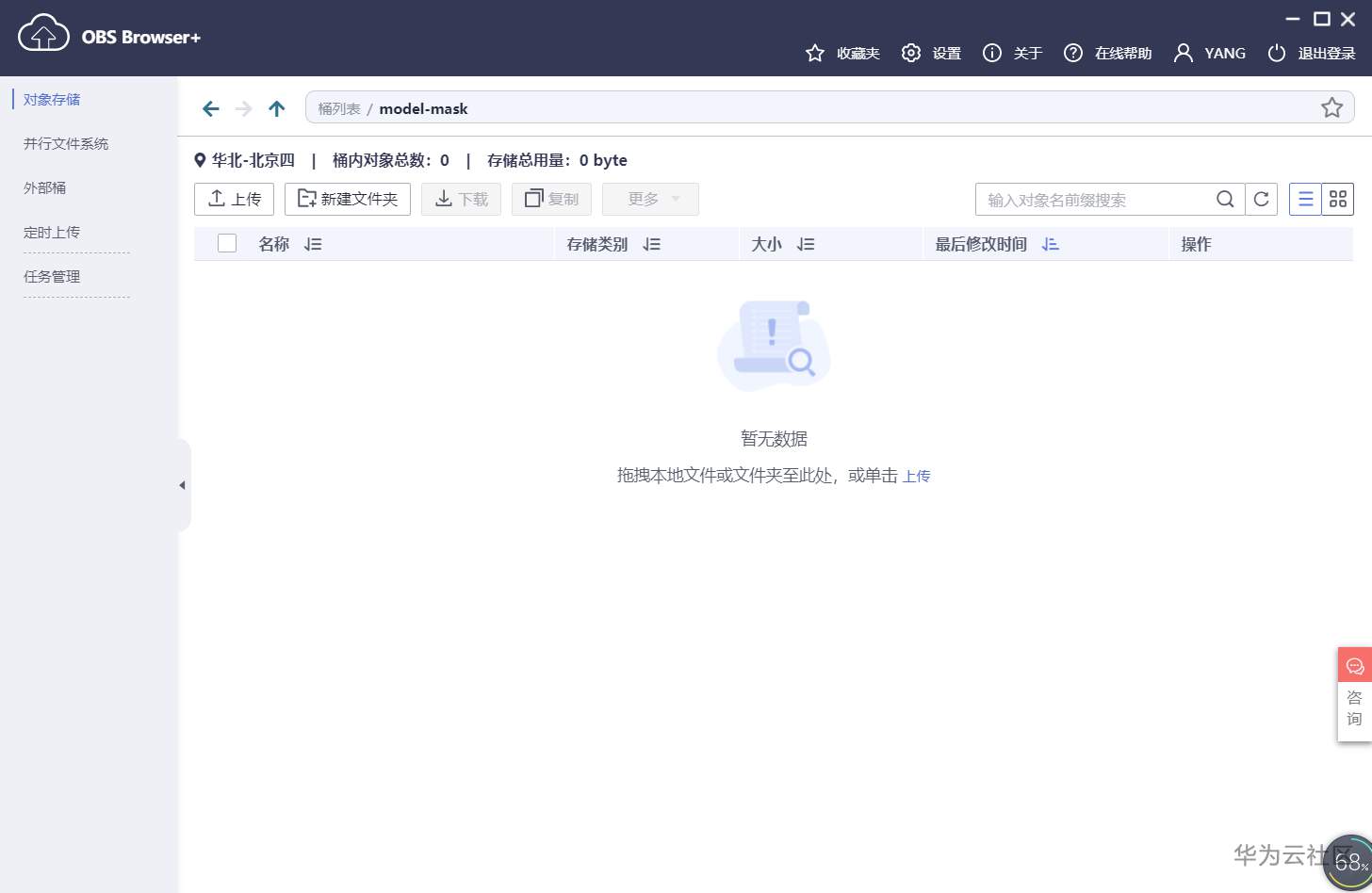Viewport: 1372px width, 893px height.
Task: Switch to list view
Action: 1305,199
